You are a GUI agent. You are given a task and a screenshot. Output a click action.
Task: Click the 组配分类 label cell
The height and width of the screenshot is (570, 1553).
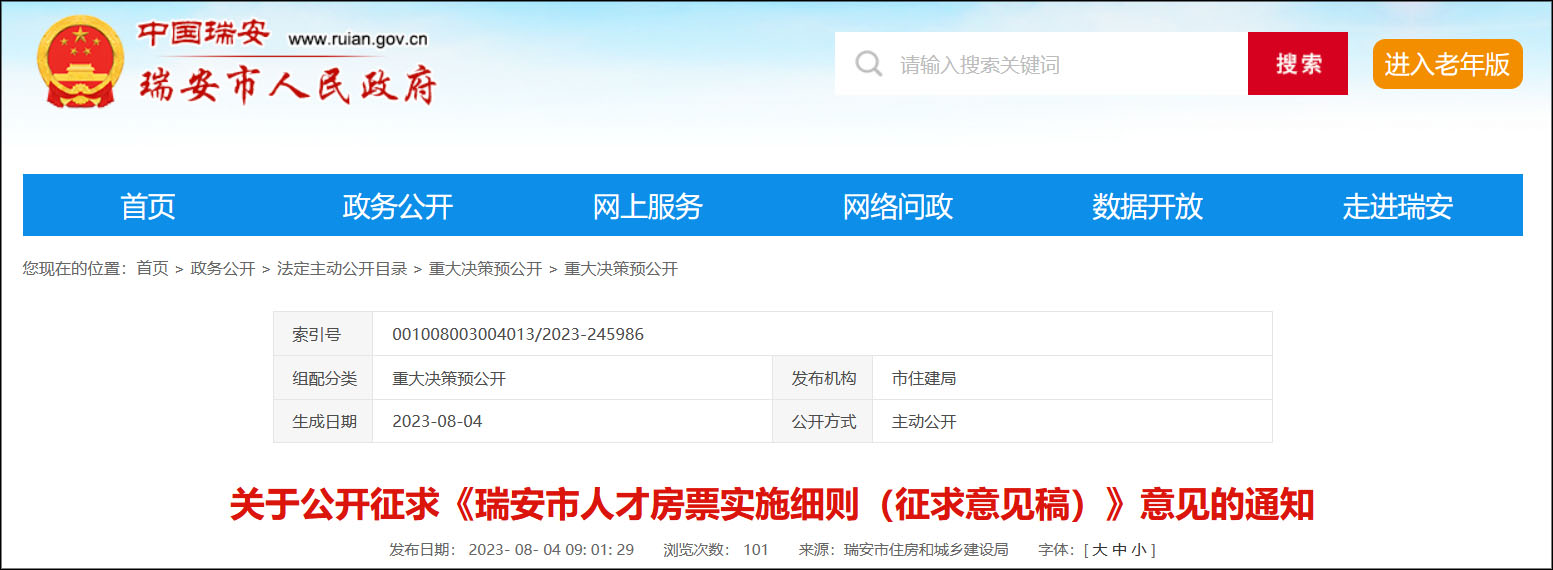point(323,378)
